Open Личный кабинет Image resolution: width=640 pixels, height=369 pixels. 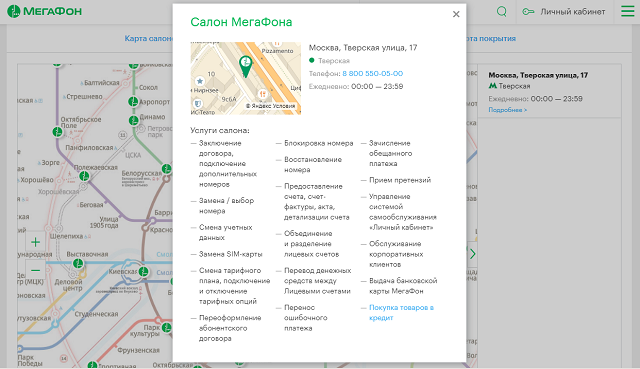(573, 11)
